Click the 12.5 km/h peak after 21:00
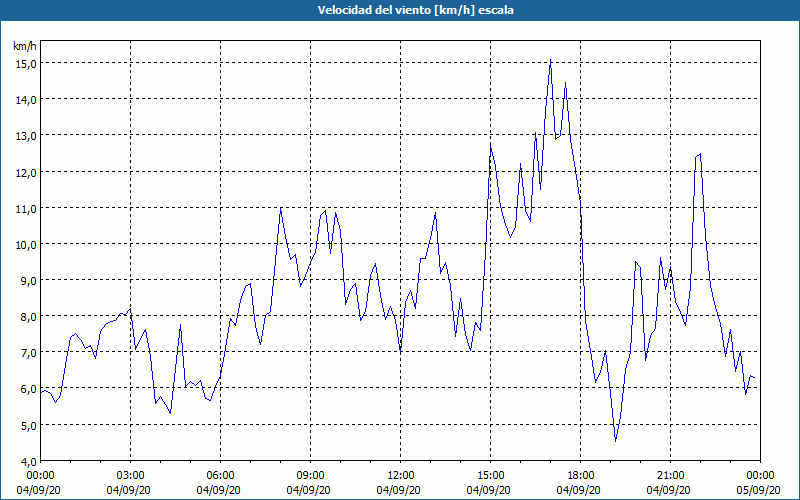 [x=700, y=154]
